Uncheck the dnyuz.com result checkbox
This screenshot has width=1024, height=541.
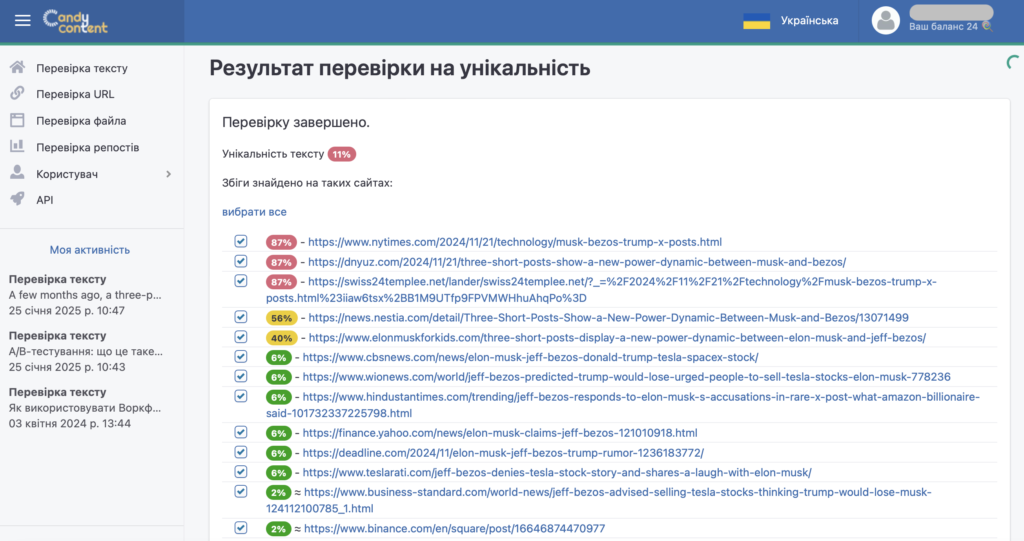(x=241, y=261)
